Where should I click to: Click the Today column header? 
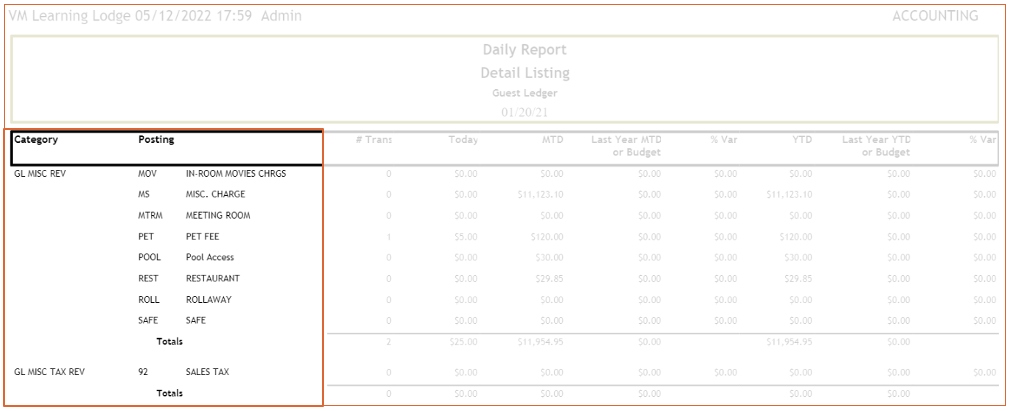[x=464, y=140]
